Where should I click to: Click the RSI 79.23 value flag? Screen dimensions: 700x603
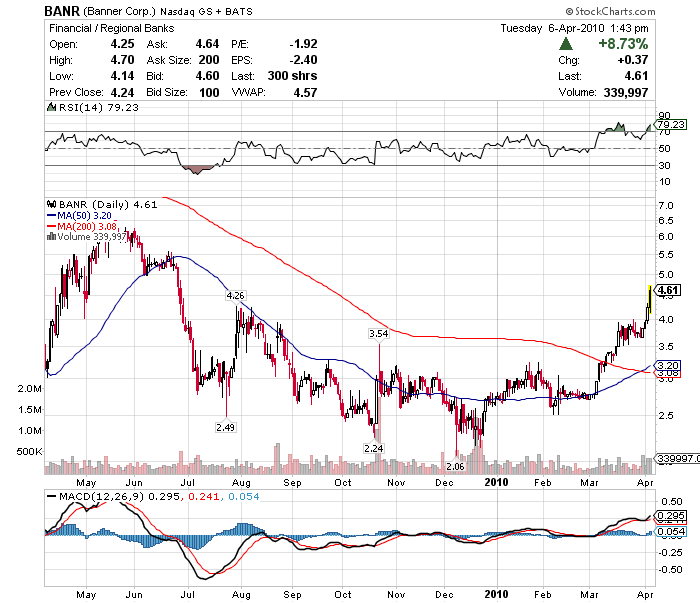(670, 125)
